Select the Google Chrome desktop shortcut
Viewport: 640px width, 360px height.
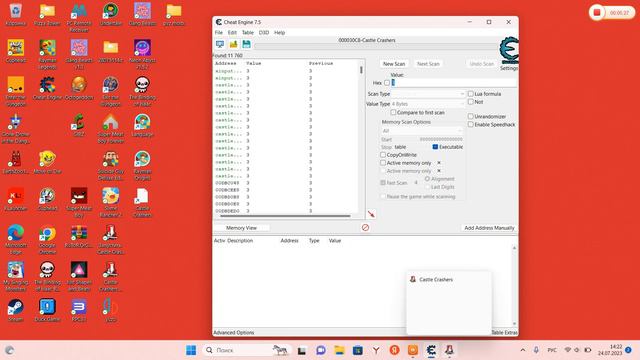click(x=47, y=240)
